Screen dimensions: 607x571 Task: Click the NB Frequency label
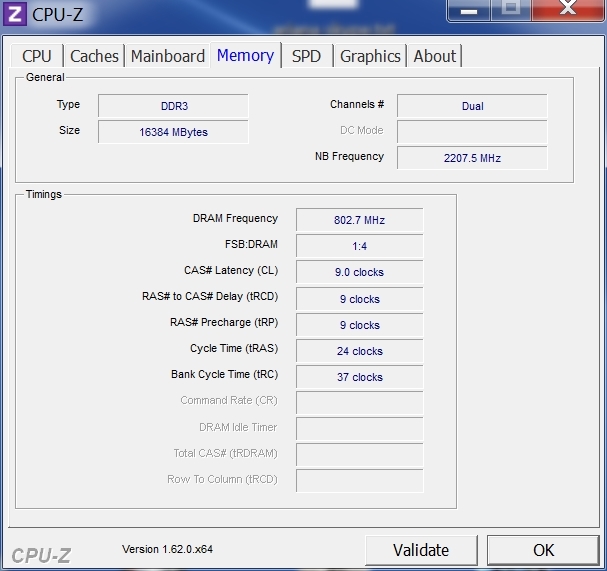350,156
